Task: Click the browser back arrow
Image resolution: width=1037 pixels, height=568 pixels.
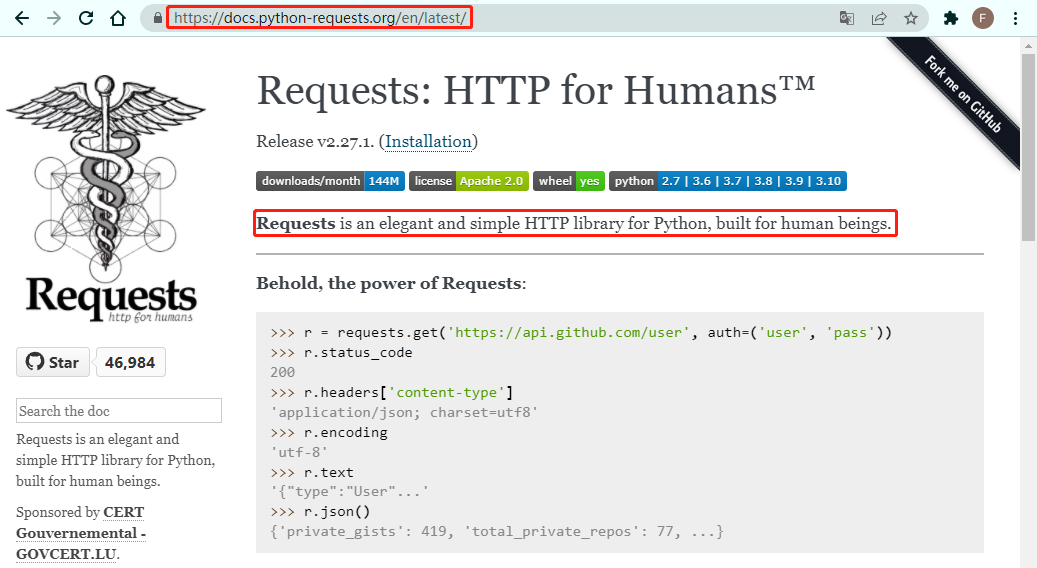Action: pyautogui.click(x=22, y=18)
